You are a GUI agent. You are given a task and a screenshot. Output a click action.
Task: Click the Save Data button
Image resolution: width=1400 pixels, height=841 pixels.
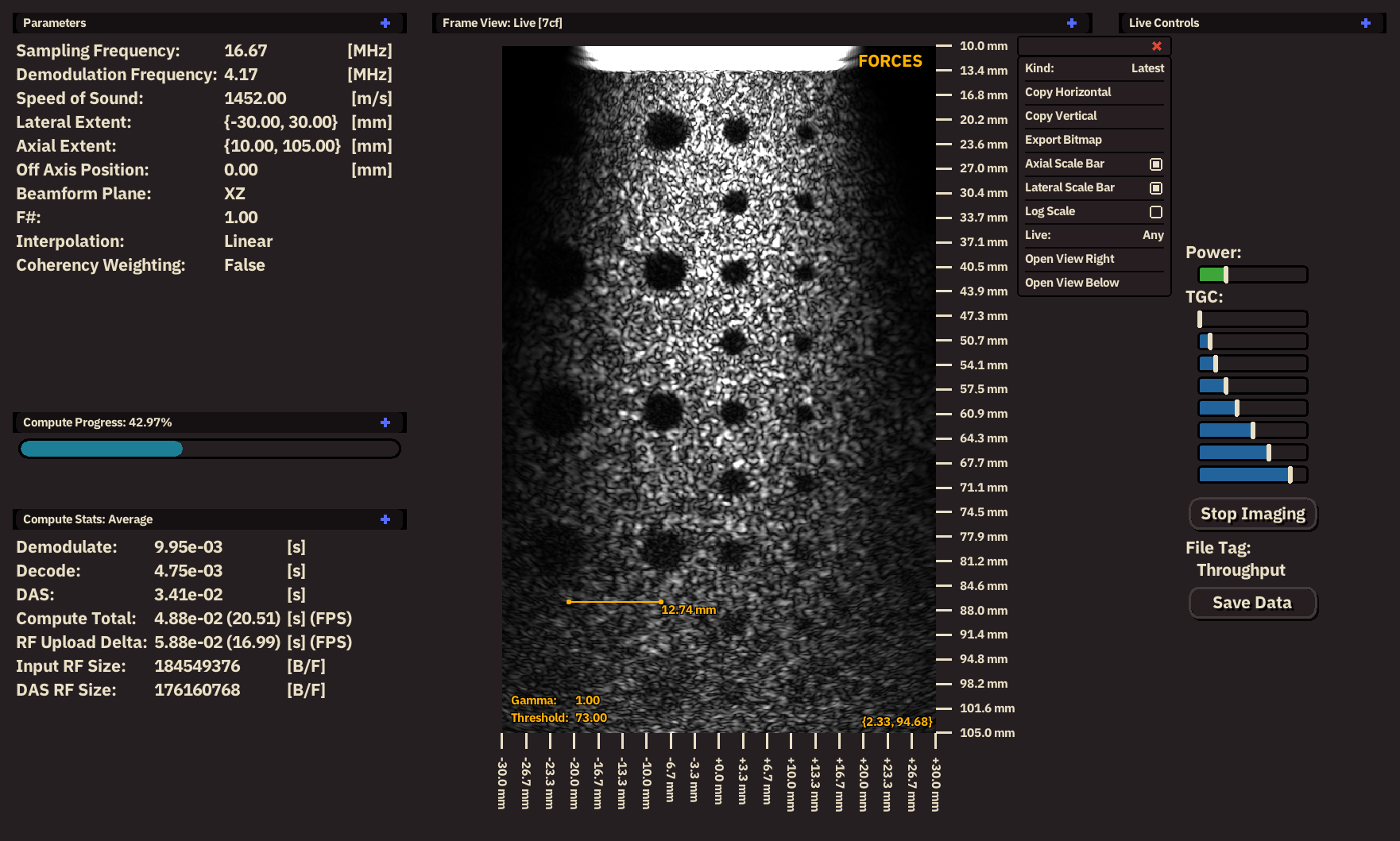pyautogui.click(x=1252, y=603)
